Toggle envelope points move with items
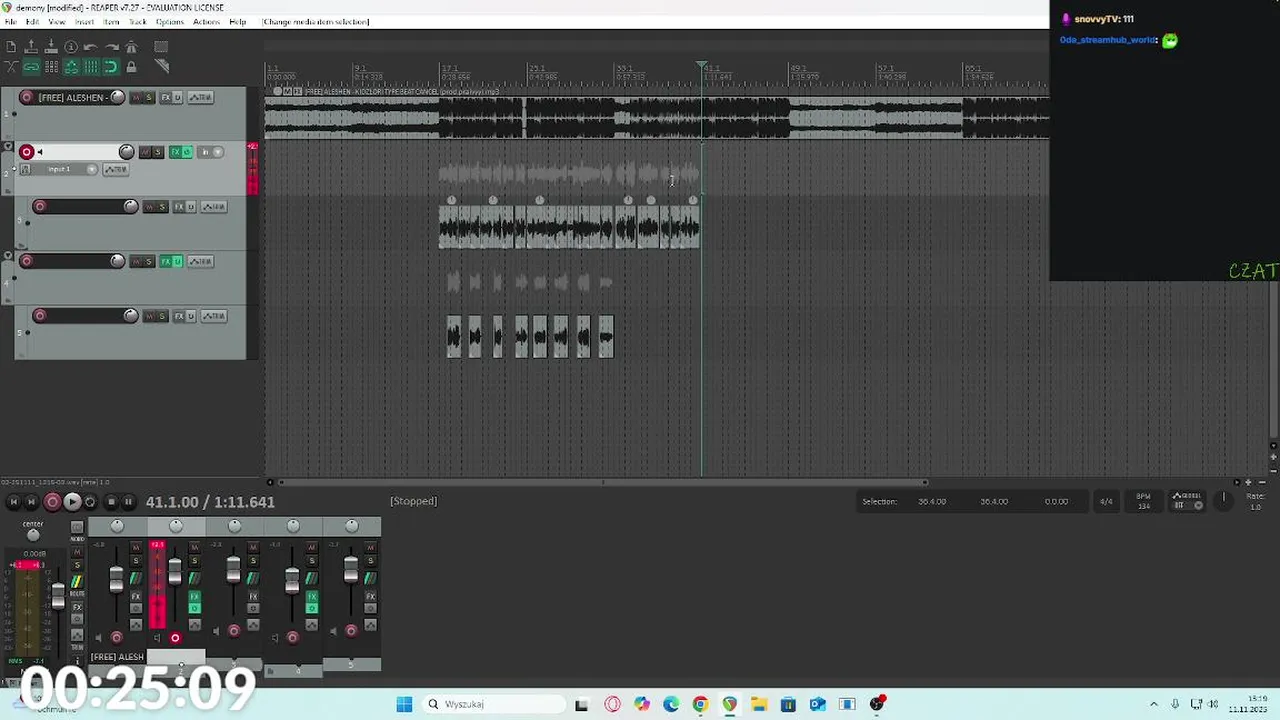 [x=71, y=67]
